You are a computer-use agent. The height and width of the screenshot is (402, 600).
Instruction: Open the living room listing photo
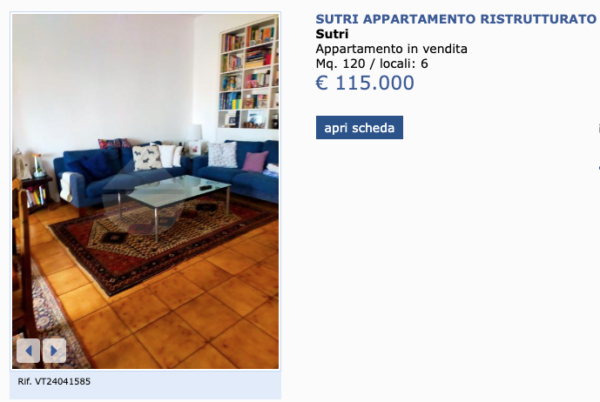click(x=145, y=191)
